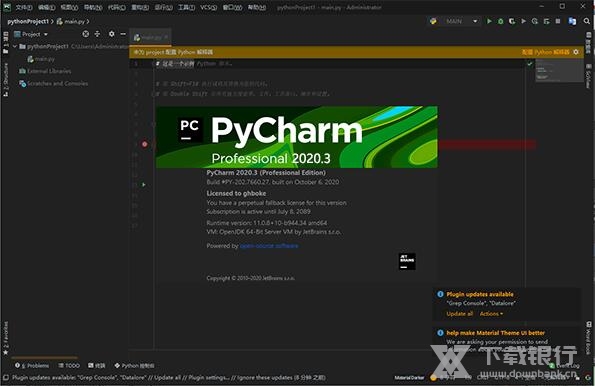Click the Python logo icon beside MAIN
This screenshot has height=386, width=595.
point(433,21)
